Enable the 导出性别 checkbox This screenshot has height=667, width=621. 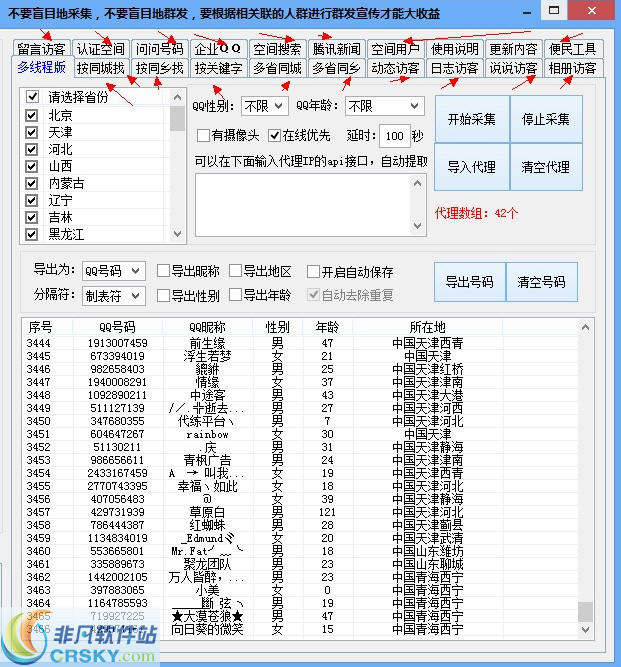tap(163, 295)
